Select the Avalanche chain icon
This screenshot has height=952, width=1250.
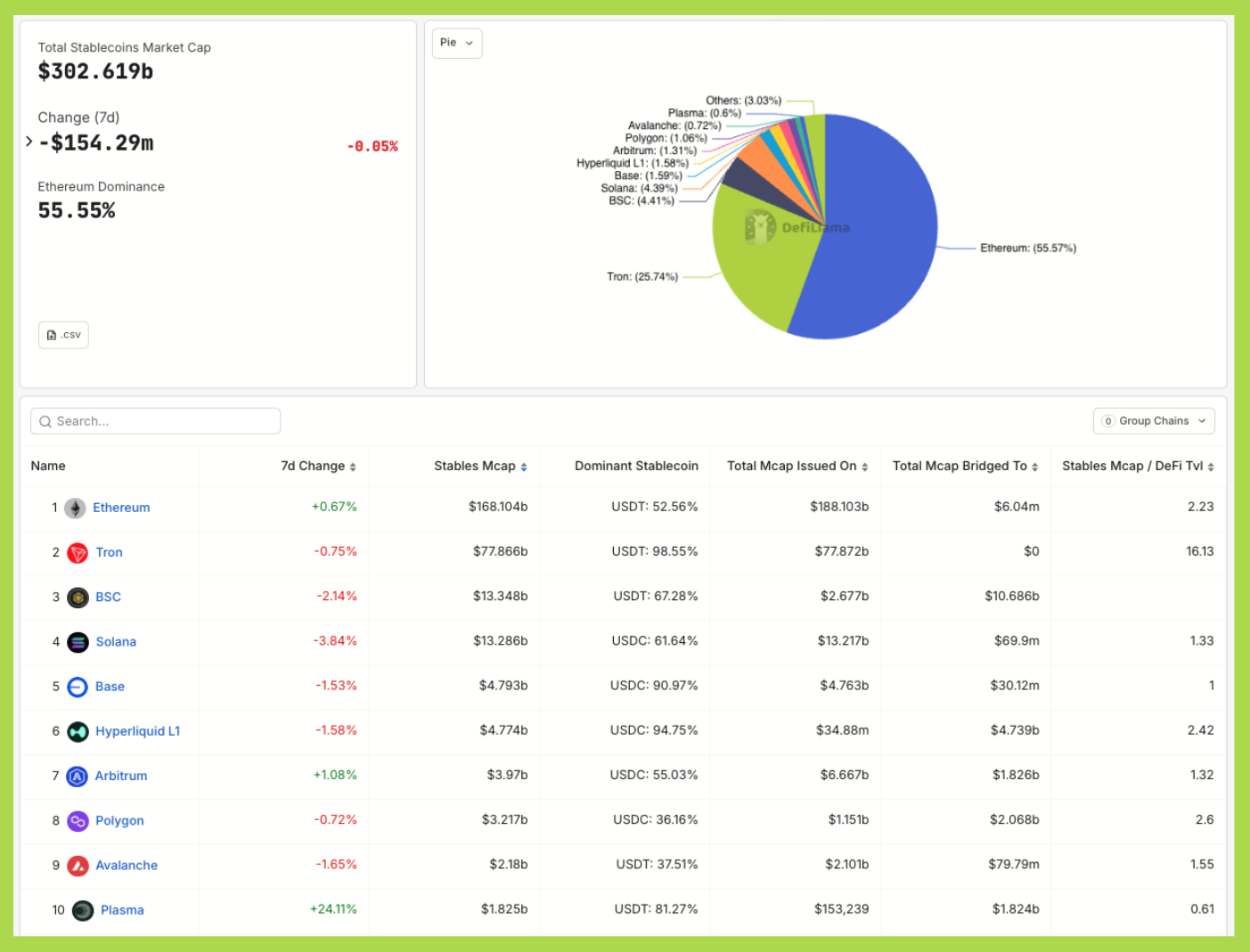(78, 865)
